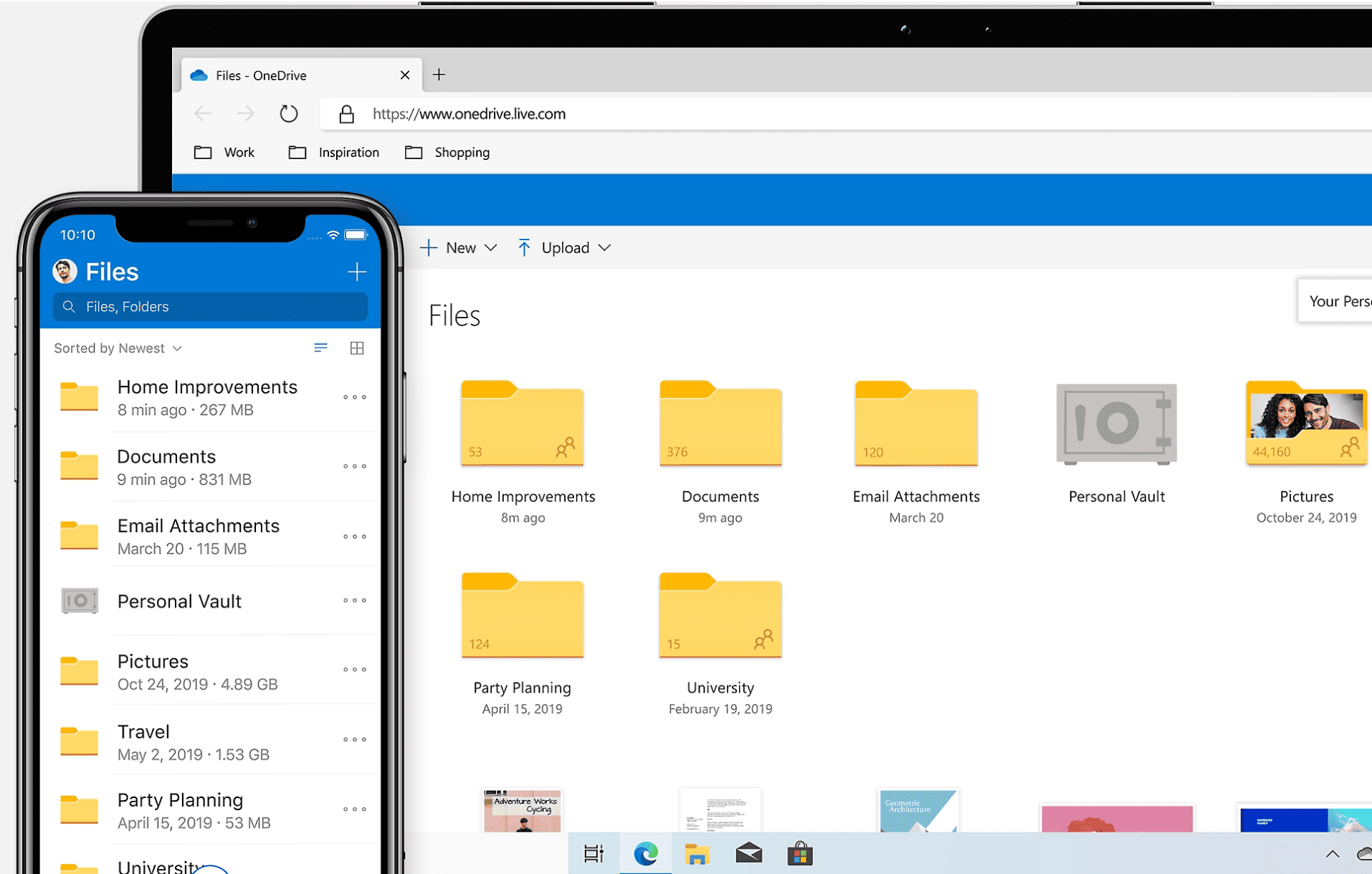
Task: Open the Work bookmarks folder
Action: coord(224,152)
